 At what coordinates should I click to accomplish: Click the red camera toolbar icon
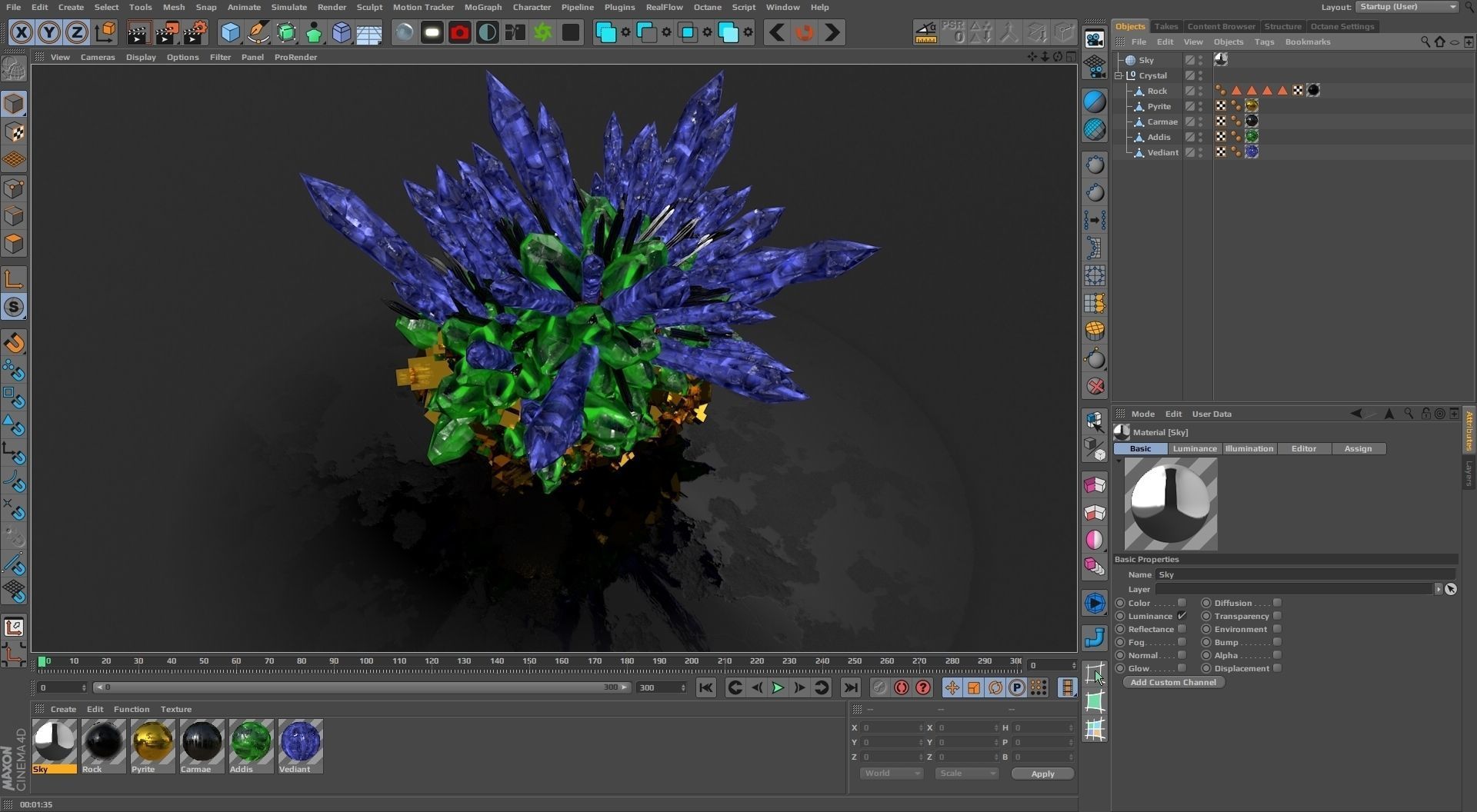[x=459, y=32]
